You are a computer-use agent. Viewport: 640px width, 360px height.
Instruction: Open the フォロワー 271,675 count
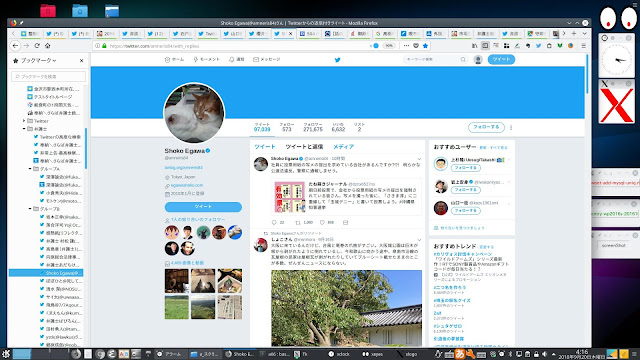pyautogui.click(x=313, y=127)
